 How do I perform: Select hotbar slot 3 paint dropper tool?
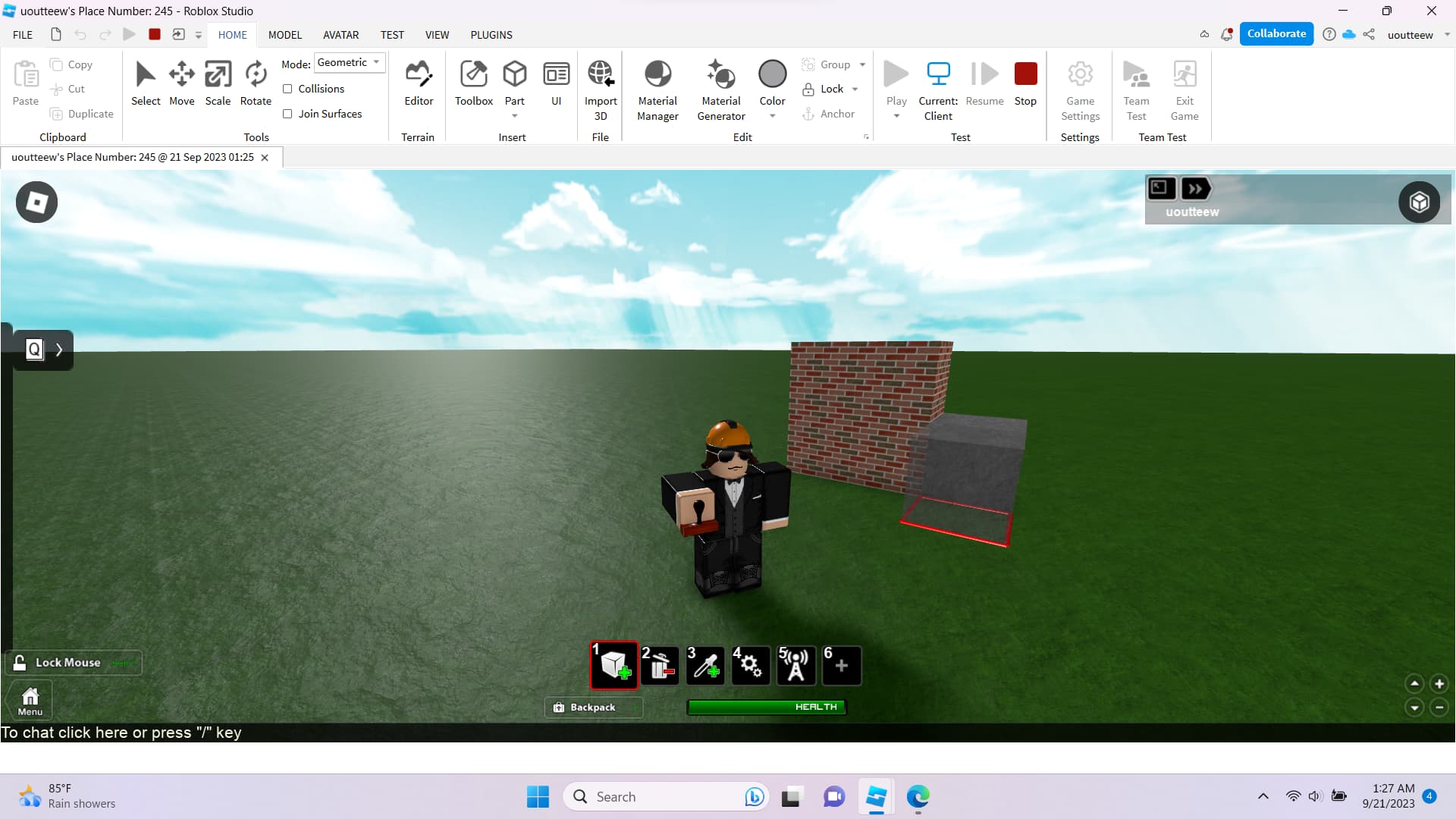(705, 666)
